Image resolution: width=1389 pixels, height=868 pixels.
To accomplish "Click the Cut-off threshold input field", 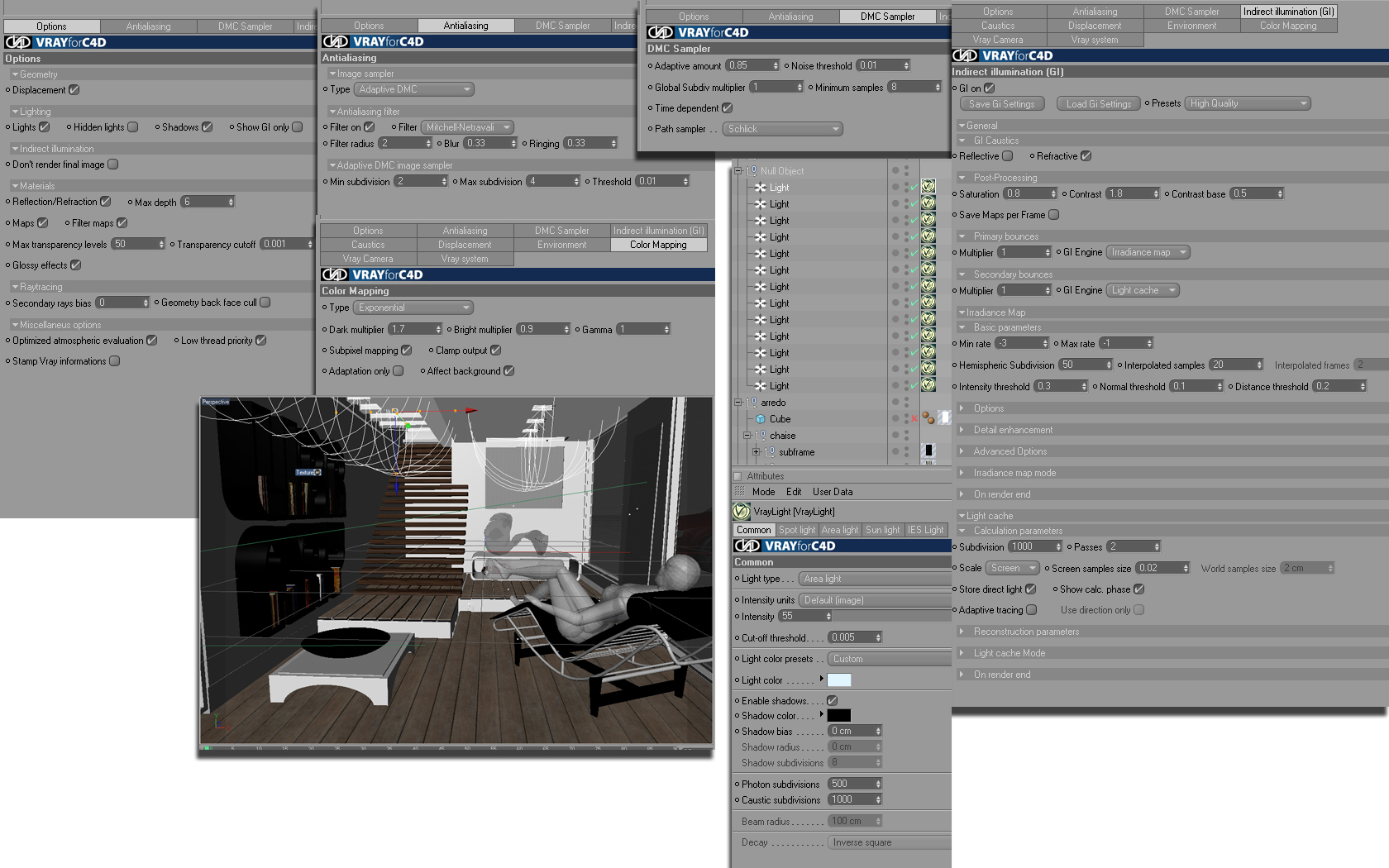I will 856,637.
